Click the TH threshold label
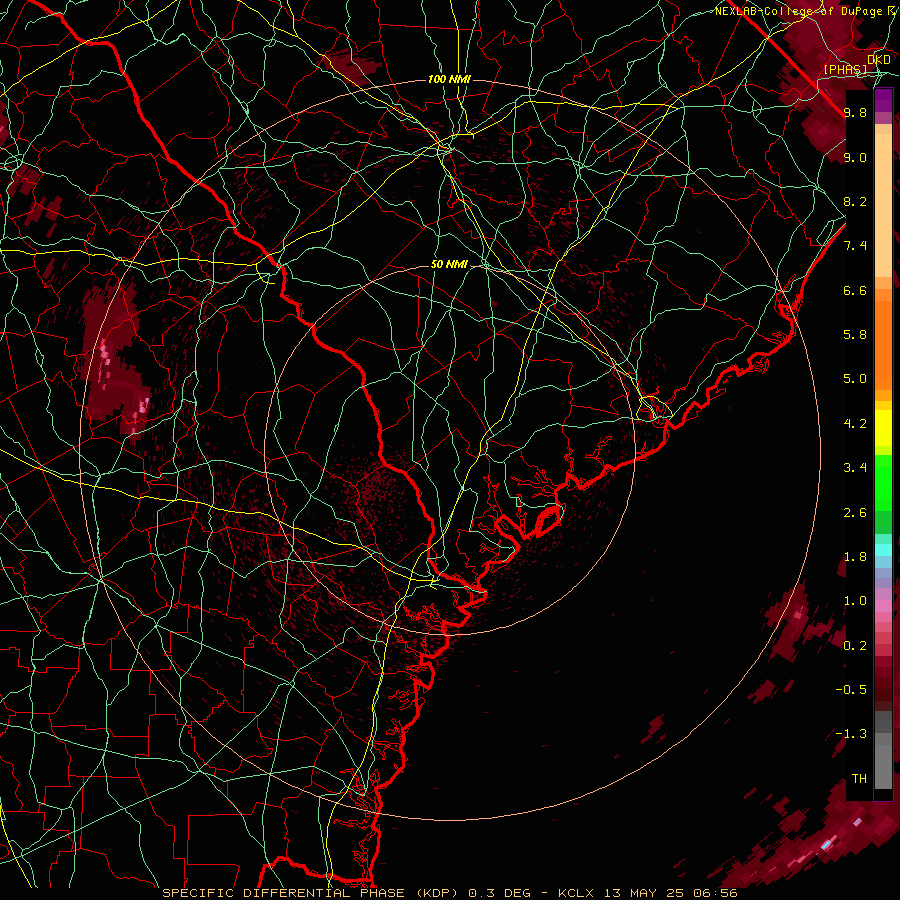The image size is (900, 900). click(x=859, y=779)
